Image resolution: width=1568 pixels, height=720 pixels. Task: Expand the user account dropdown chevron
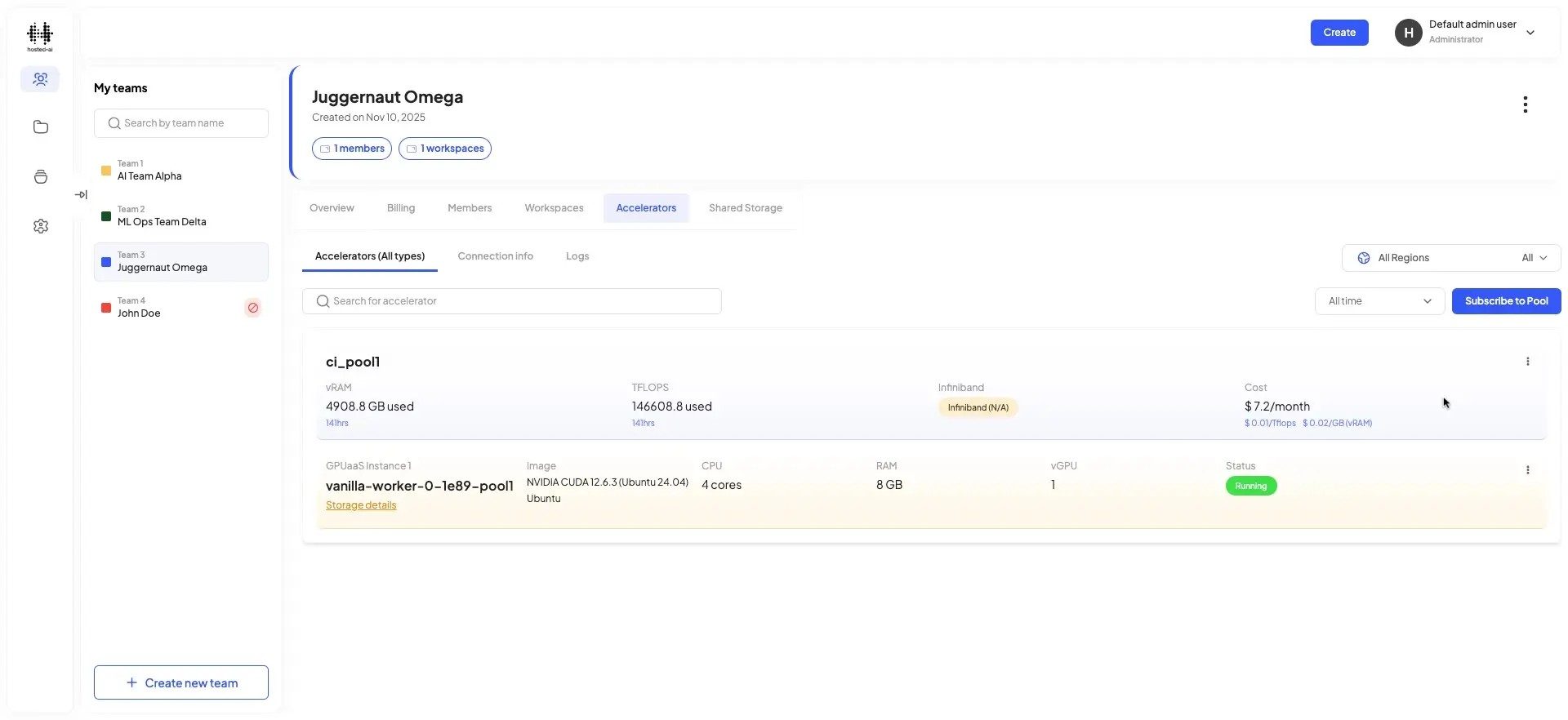pos(1530,33)
